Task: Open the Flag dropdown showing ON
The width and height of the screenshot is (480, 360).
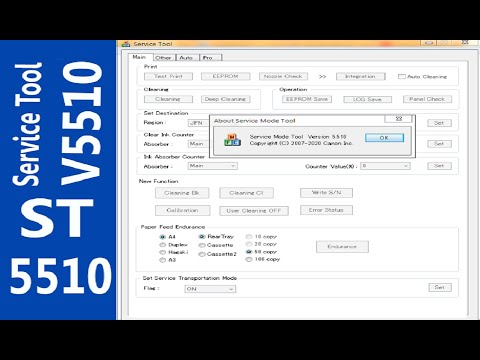Action: click(x=210, y=289)
